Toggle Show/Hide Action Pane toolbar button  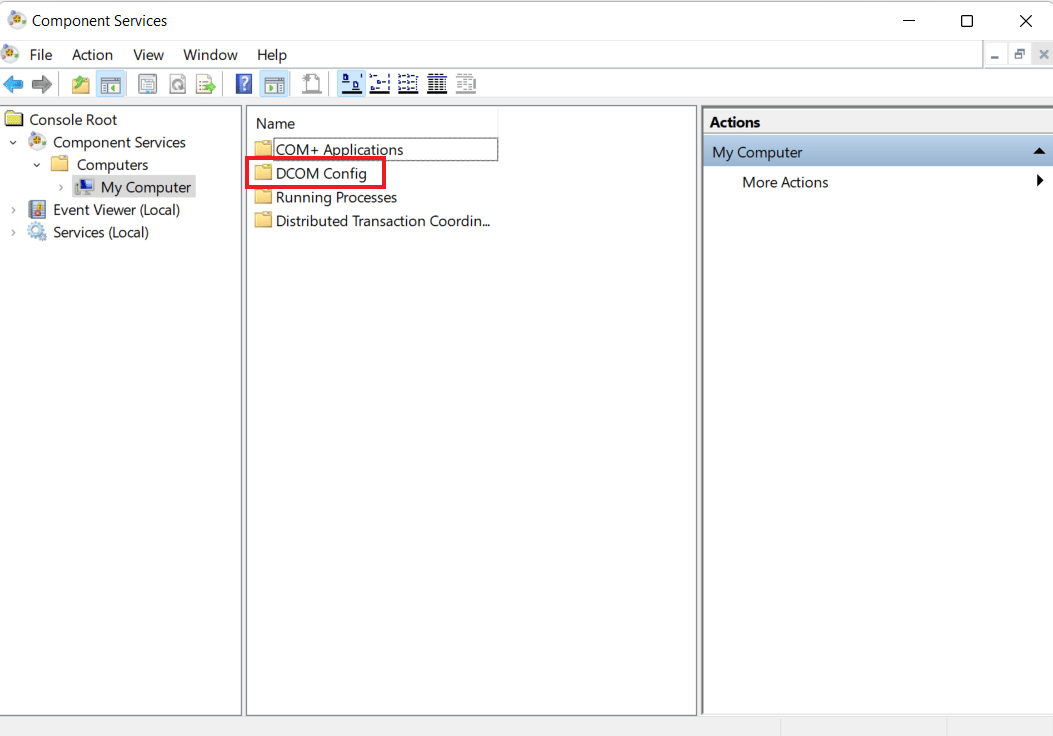(274, 84)
